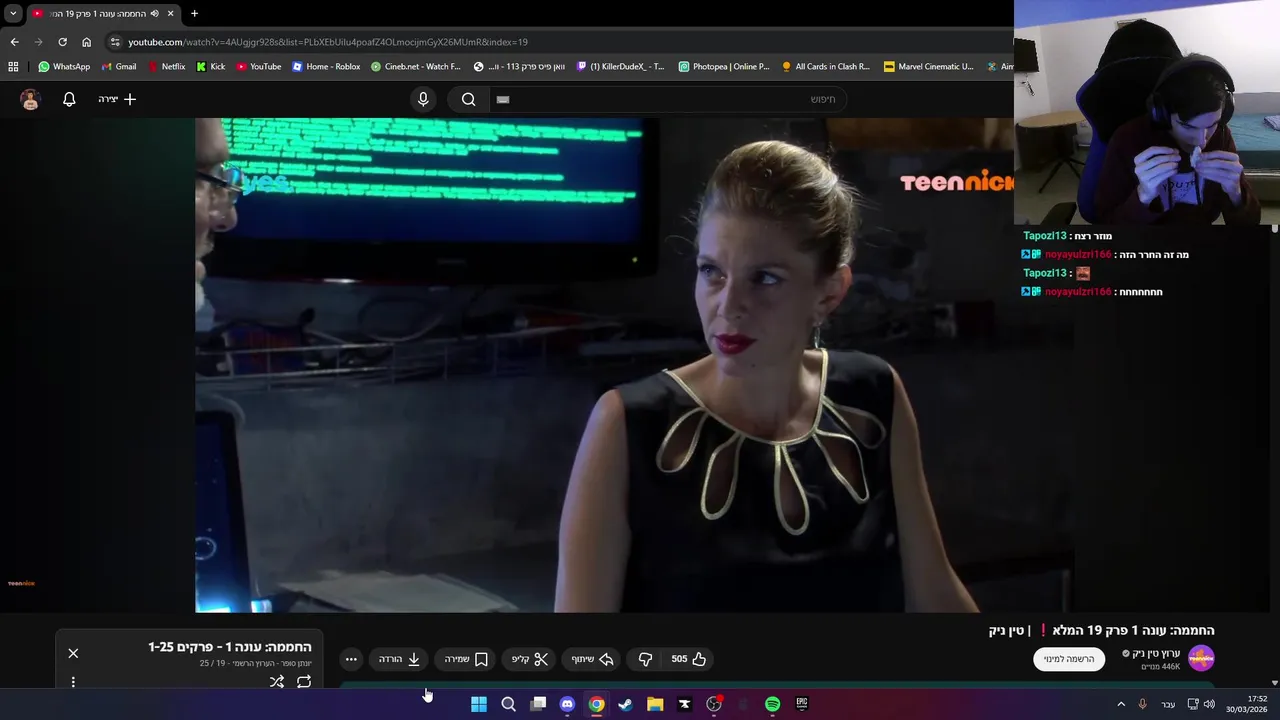The image size is (1280, 720).
Task: Open the YouTube account avatar menu
Action: point(30,99)
